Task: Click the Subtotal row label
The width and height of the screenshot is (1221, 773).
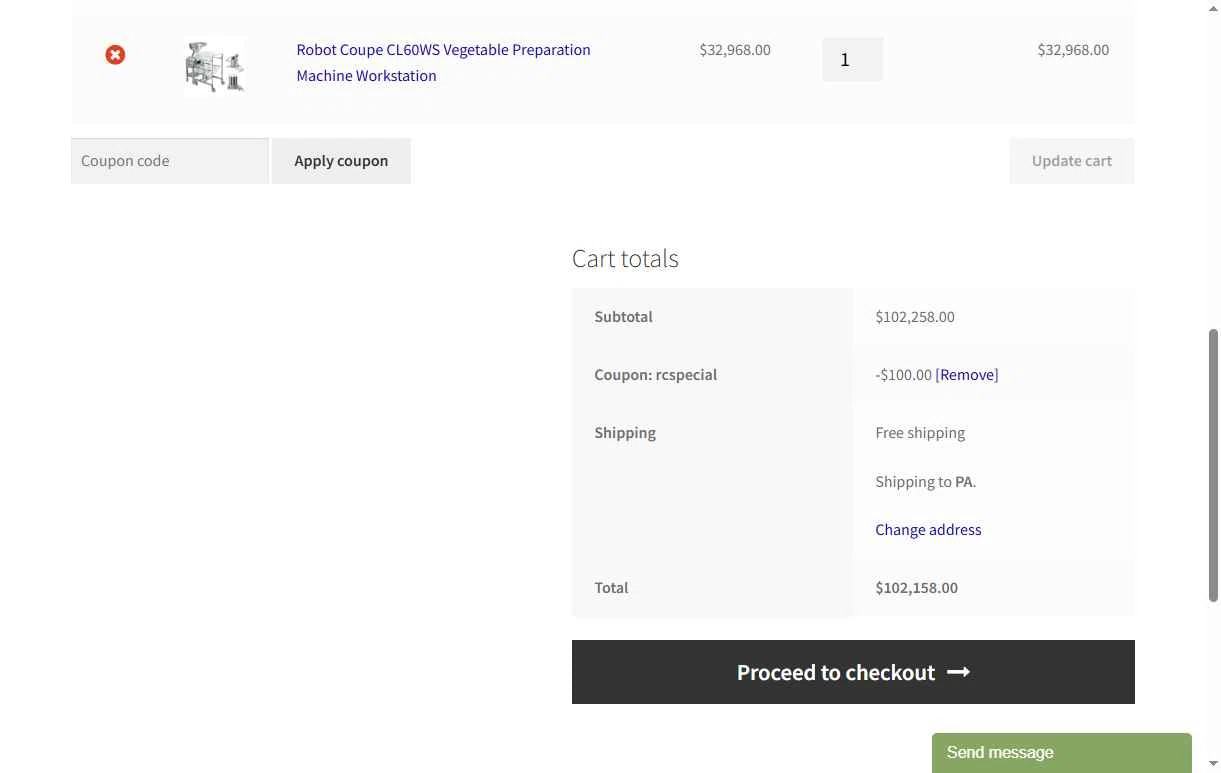Action: [623, 317]
